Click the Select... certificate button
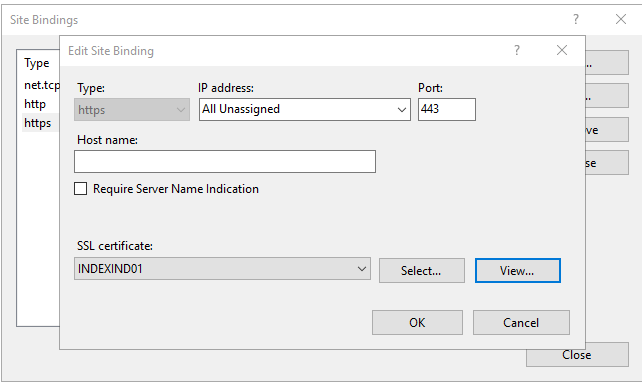This screenshot has width=642, height=388. tap(422, 270)
